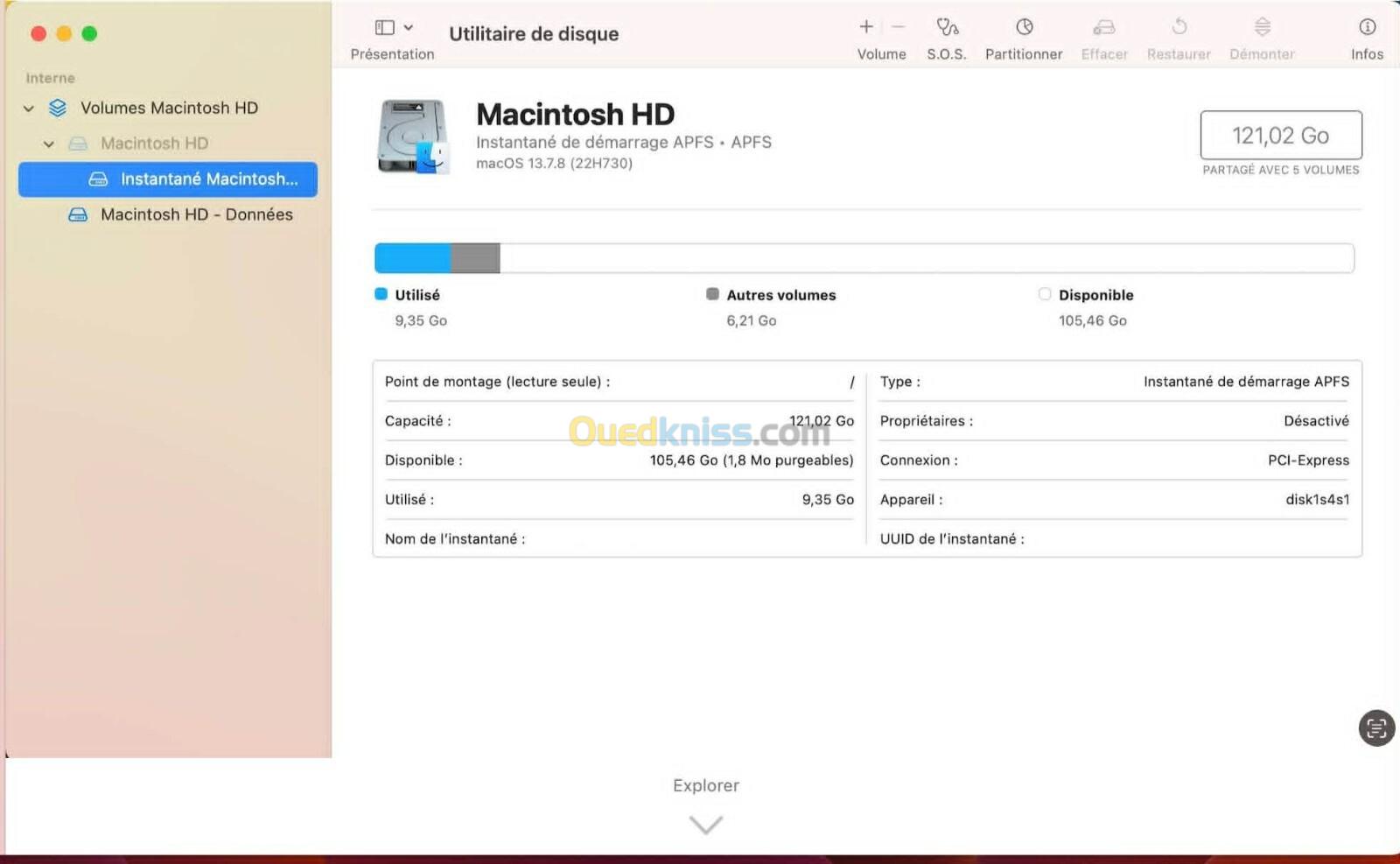Click the white Disponible legend swatch
Image resolution: width=1400 pixels, height=864 pixels.
[x=1045, y=294]
